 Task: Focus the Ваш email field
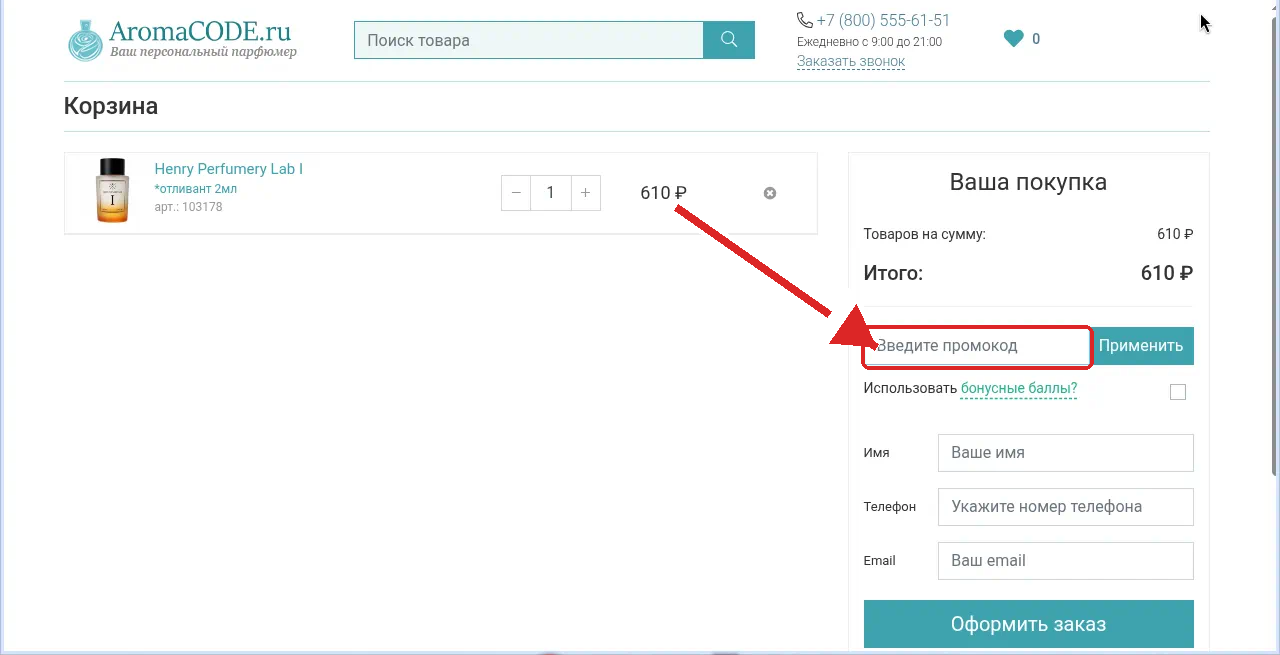(1066, 560)
